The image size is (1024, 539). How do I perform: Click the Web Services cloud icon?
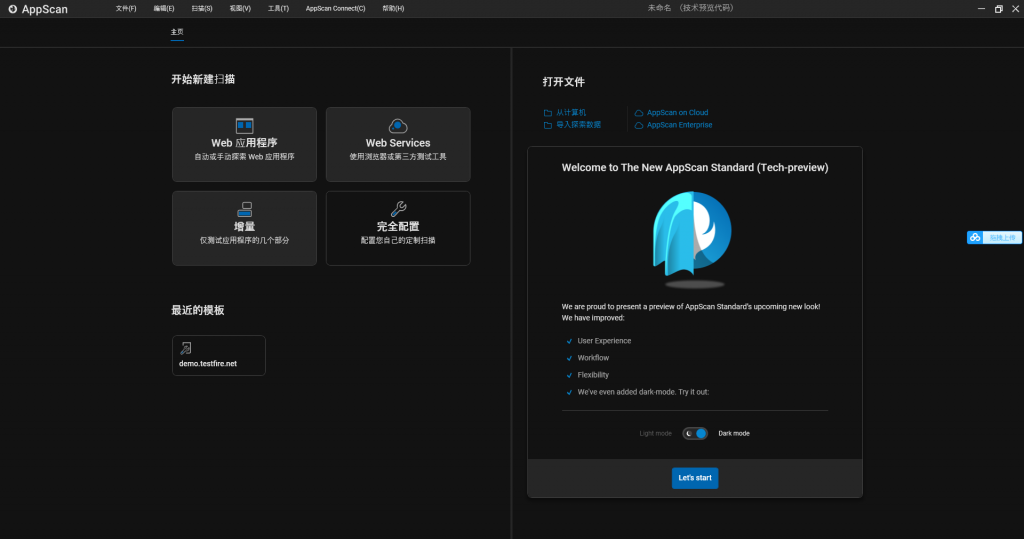tap(398, 125)
